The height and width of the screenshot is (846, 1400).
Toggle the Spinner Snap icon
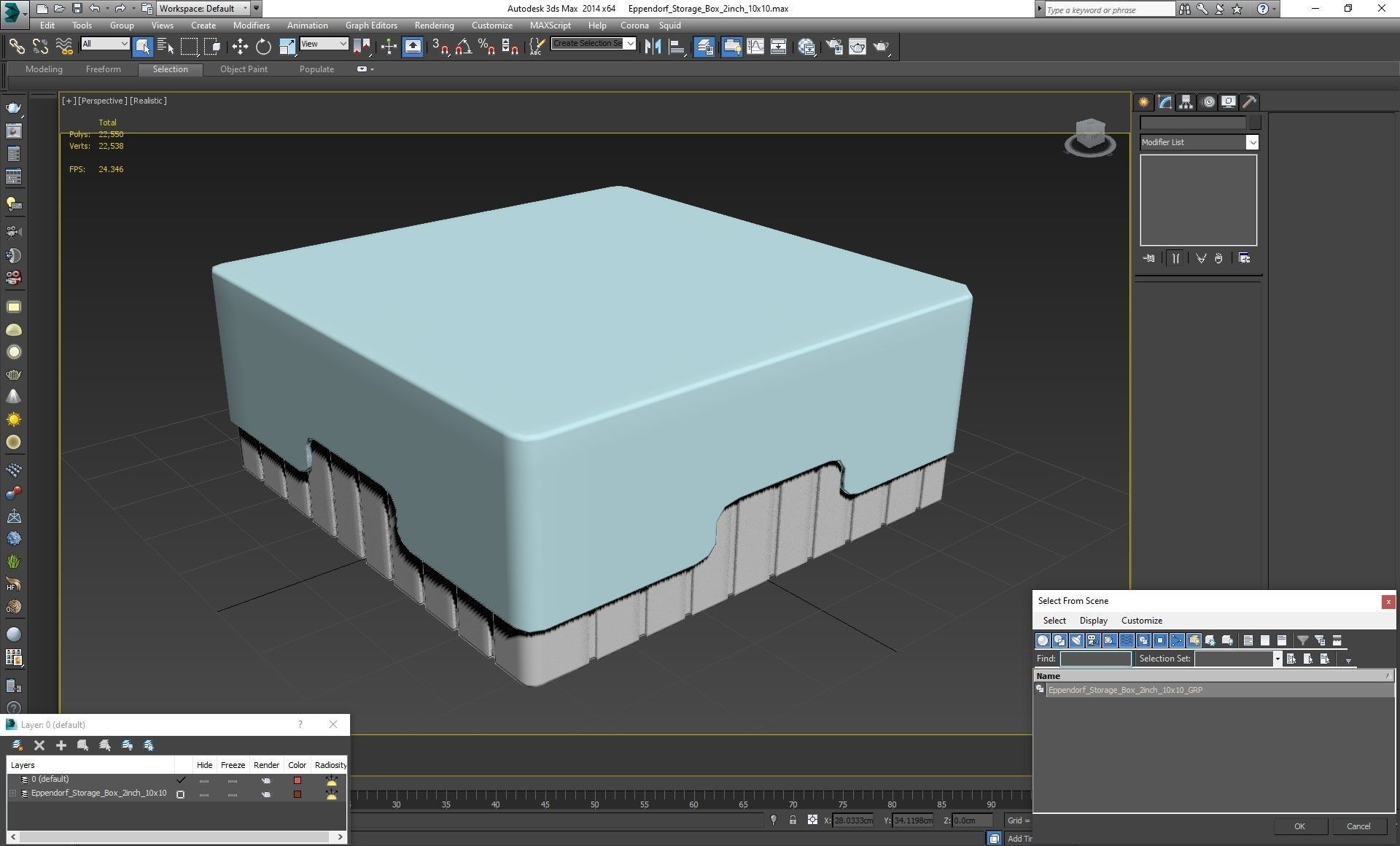(x=510, y=47)
